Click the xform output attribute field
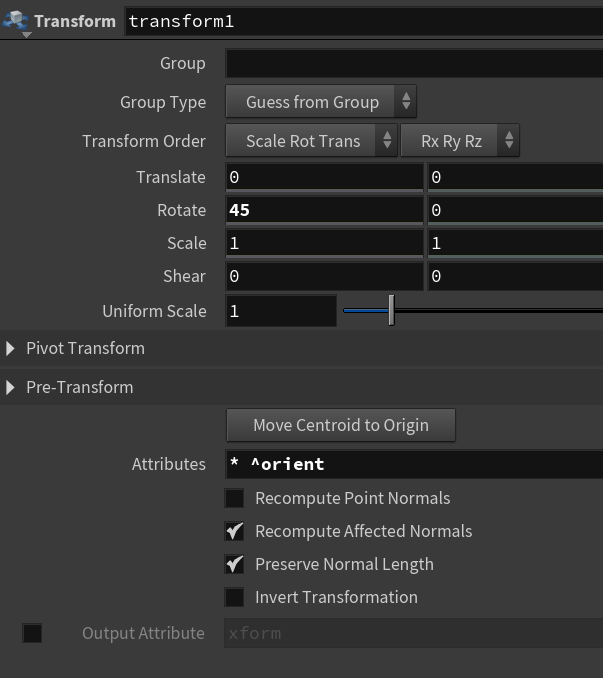The width and height of the screenshot is (603, 678). (x=413, y=633)
